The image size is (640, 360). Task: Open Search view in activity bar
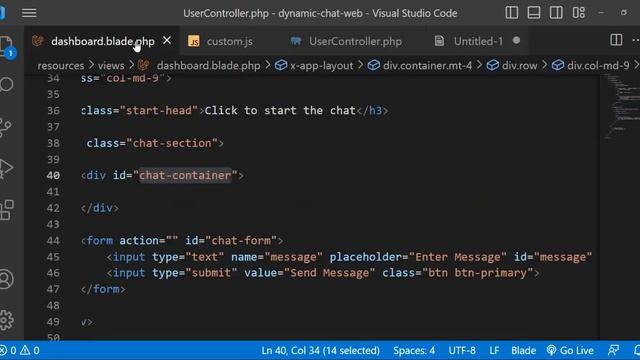[7, 84]
